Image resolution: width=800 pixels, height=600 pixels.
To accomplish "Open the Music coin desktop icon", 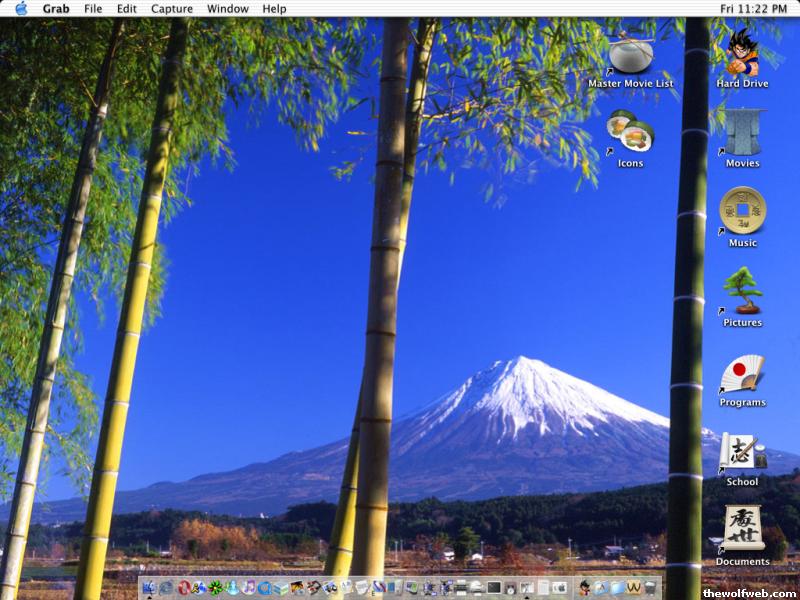I will click(x=742, y=211).
